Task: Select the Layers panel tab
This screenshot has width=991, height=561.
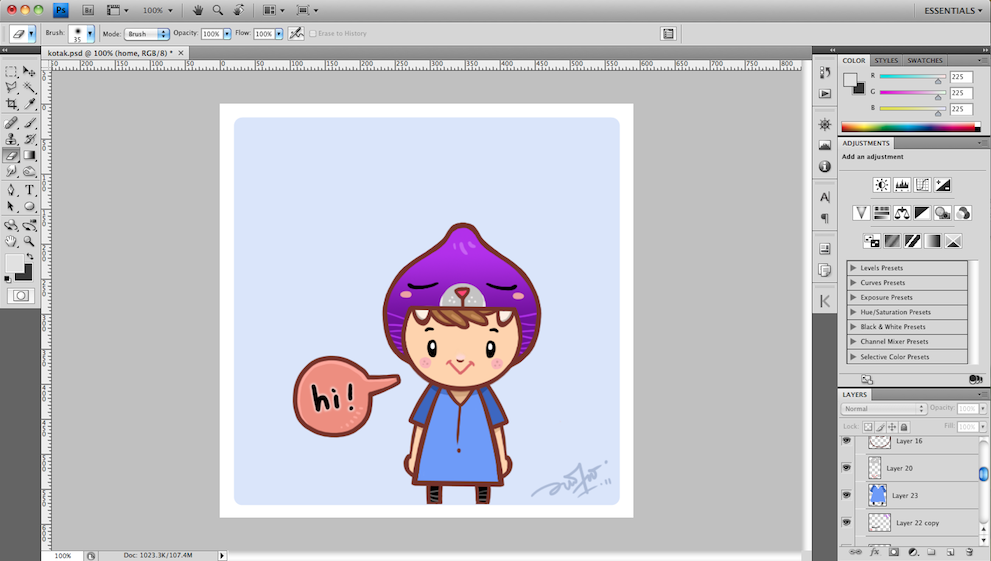Action: point(854,394)
